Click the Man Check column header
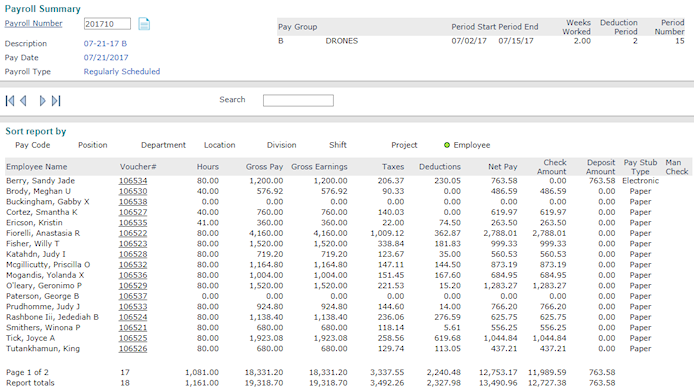 [677, 167]
